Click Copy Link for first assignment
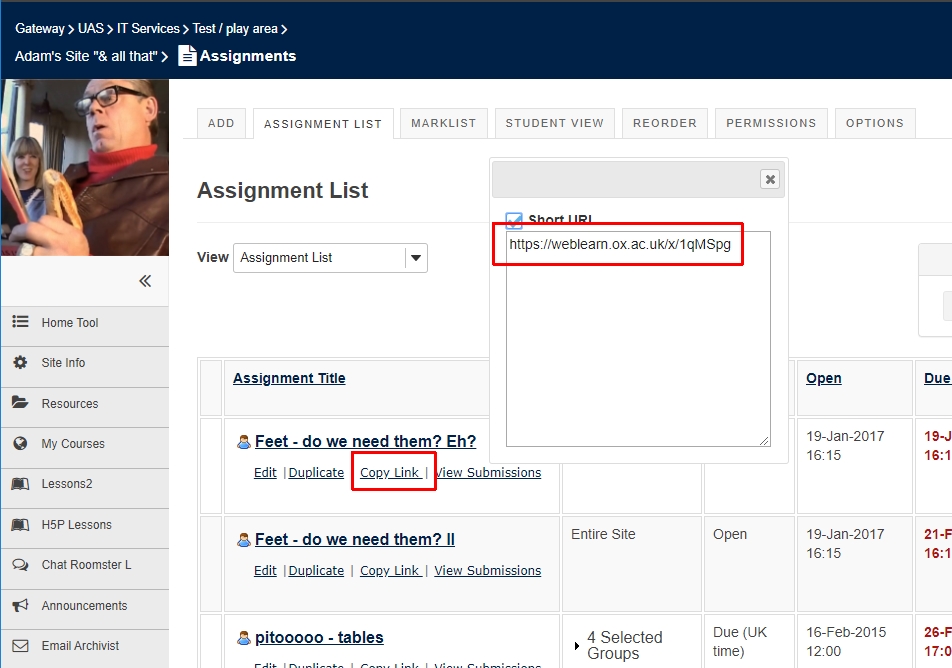 click(390, 473)
